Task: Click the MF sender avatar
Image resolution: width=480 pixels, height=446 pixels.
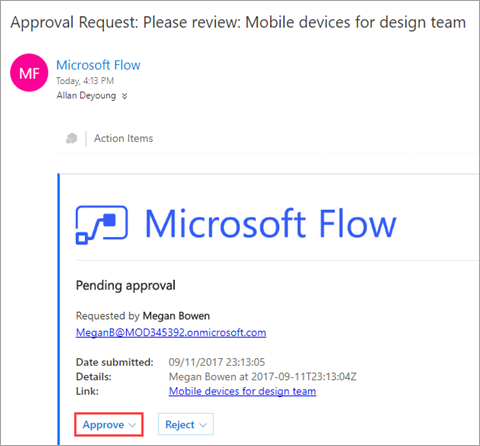Action: coord(29,73)
